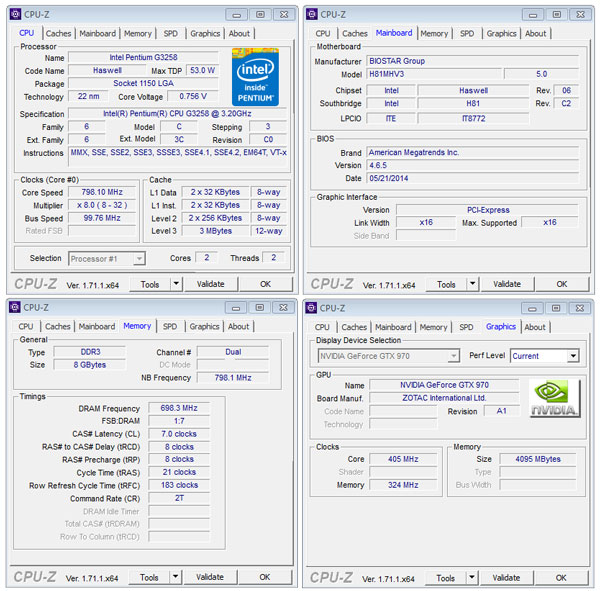
Task: Switch to the Mainboard tab in the CPU window
Action: click(98, 34)
